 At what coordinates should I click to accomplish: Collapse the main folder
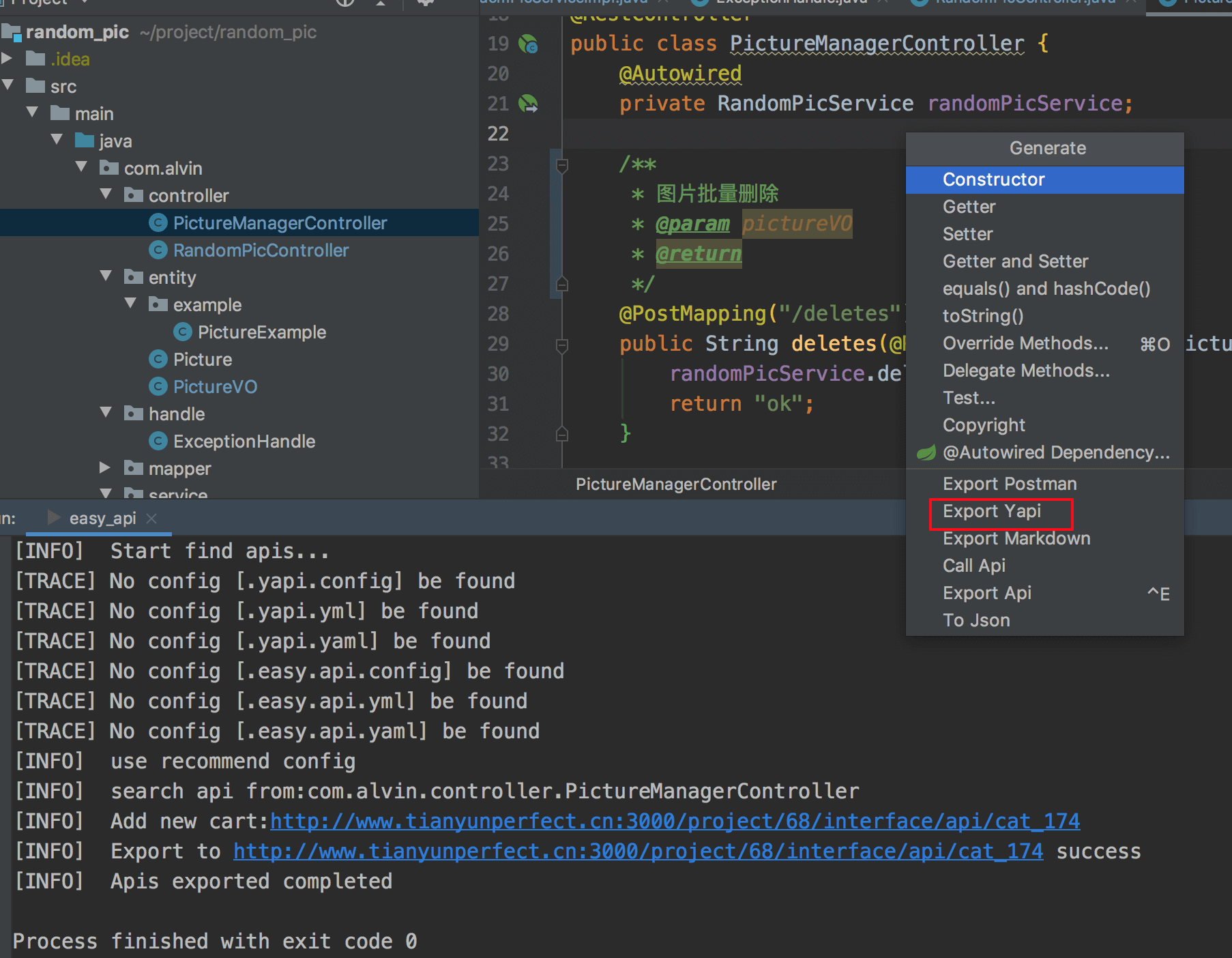pos(32,113)
